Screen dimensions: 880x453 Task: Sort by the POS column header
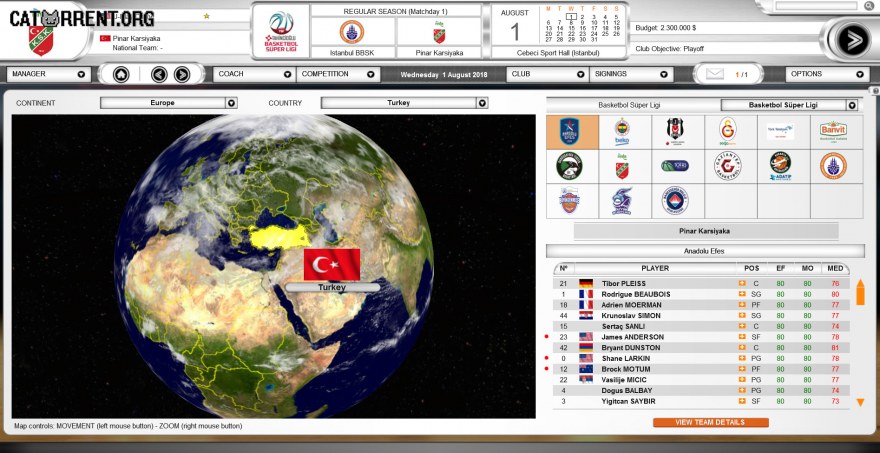pyautogui.click(x=751, y=268)
